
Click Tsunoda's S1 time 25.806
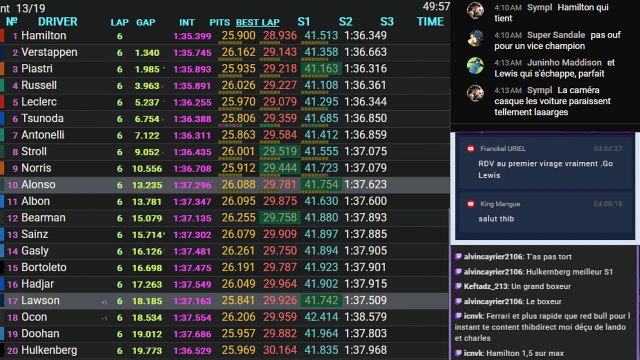238,118
